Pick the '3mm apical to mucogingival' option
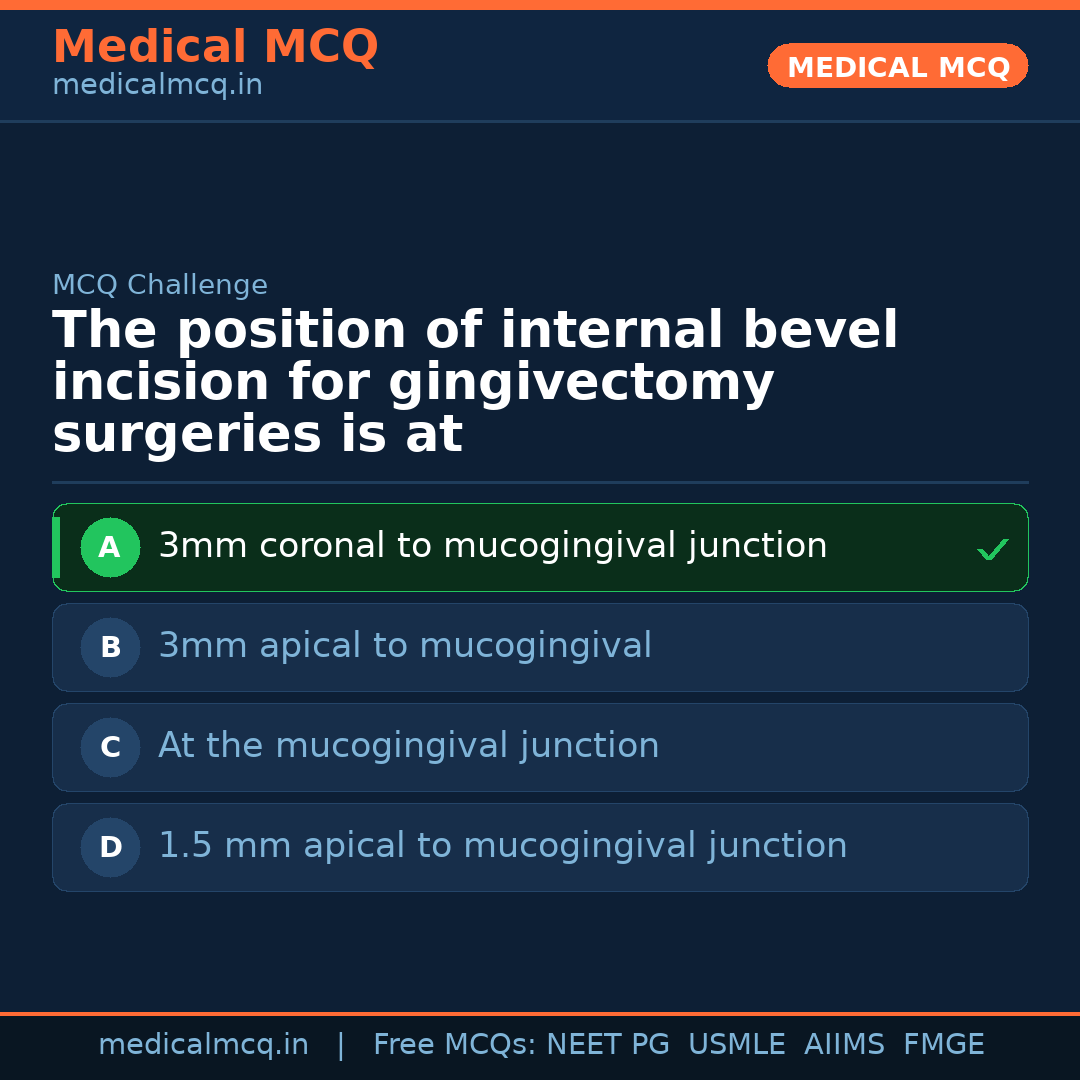 (405, 647)
